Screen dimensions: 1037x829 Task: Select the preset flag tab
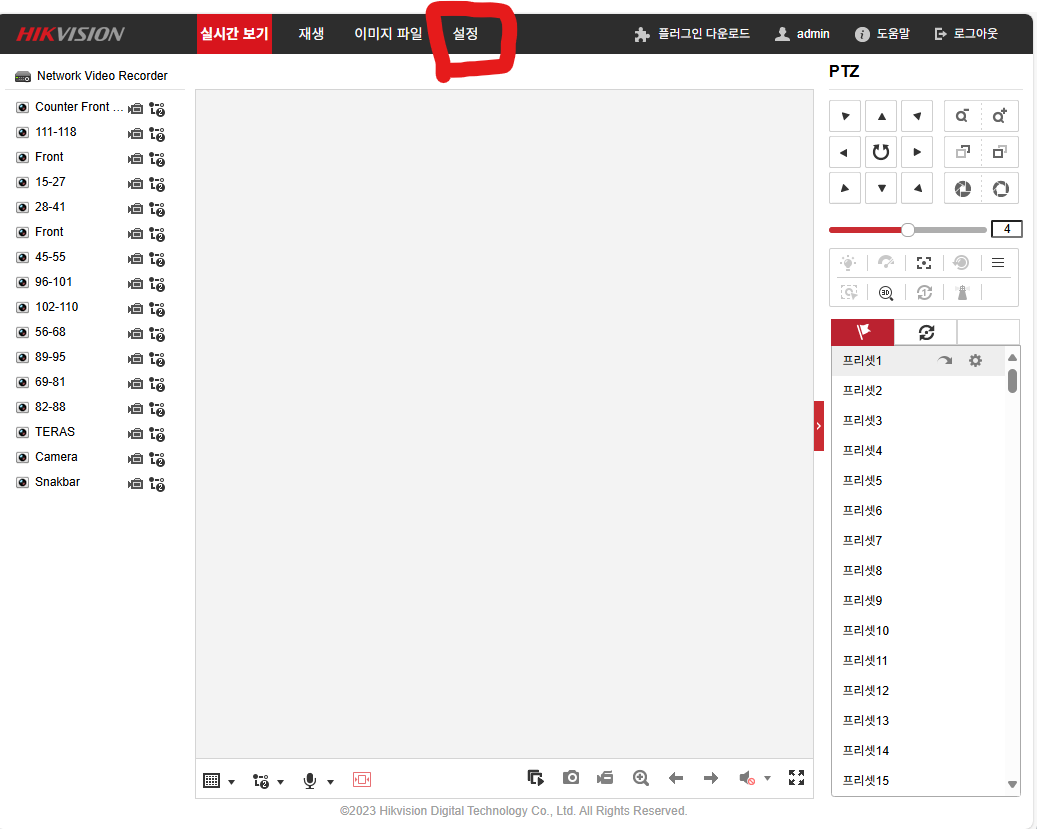[x=862, y=332]
